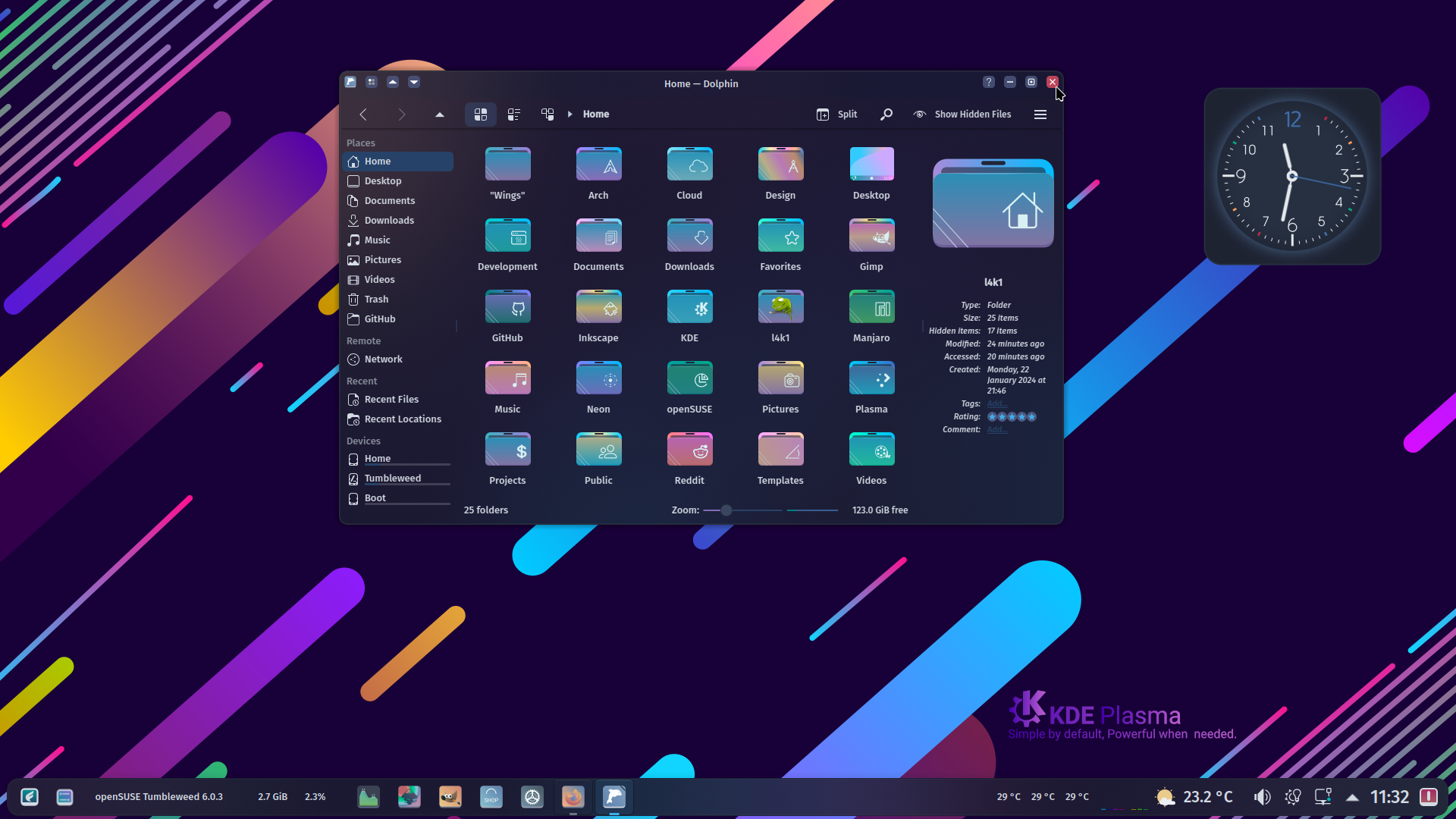Select Downloads in Places sidebar

(x=398, y=221)
